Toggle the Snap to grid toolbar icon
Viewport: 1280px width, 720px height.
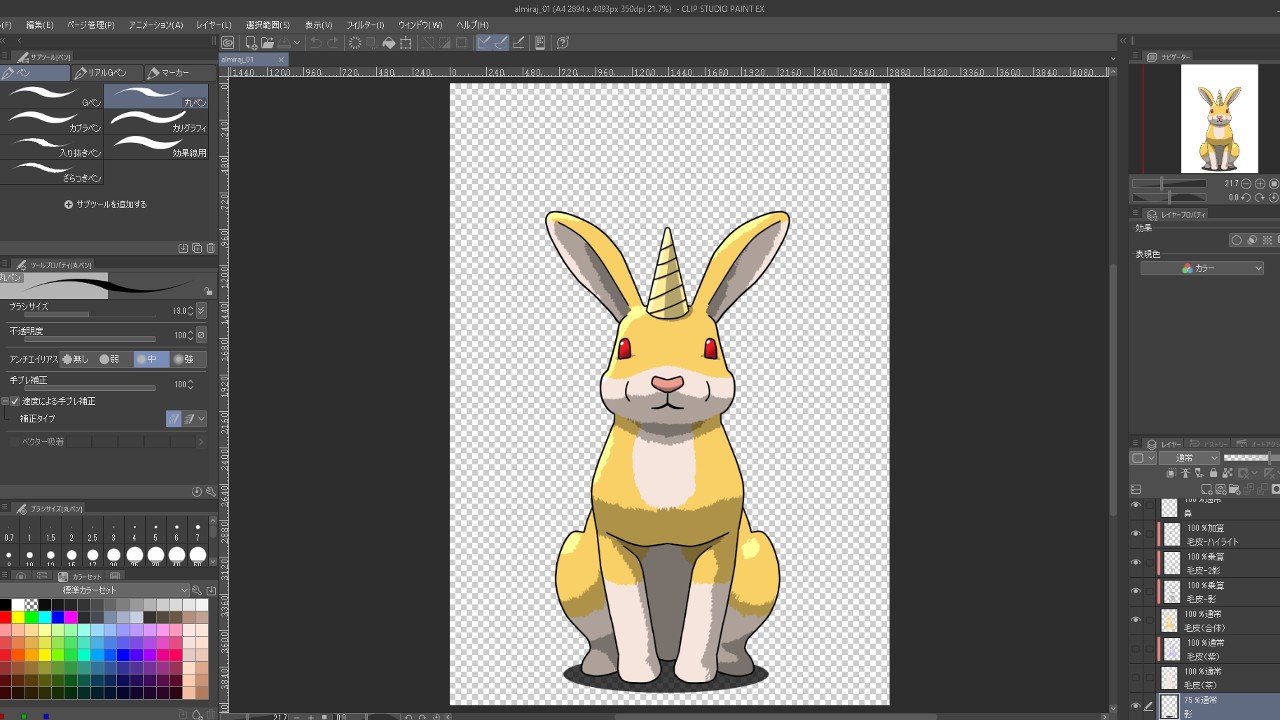pyautogui.click(x=518, y=42)
